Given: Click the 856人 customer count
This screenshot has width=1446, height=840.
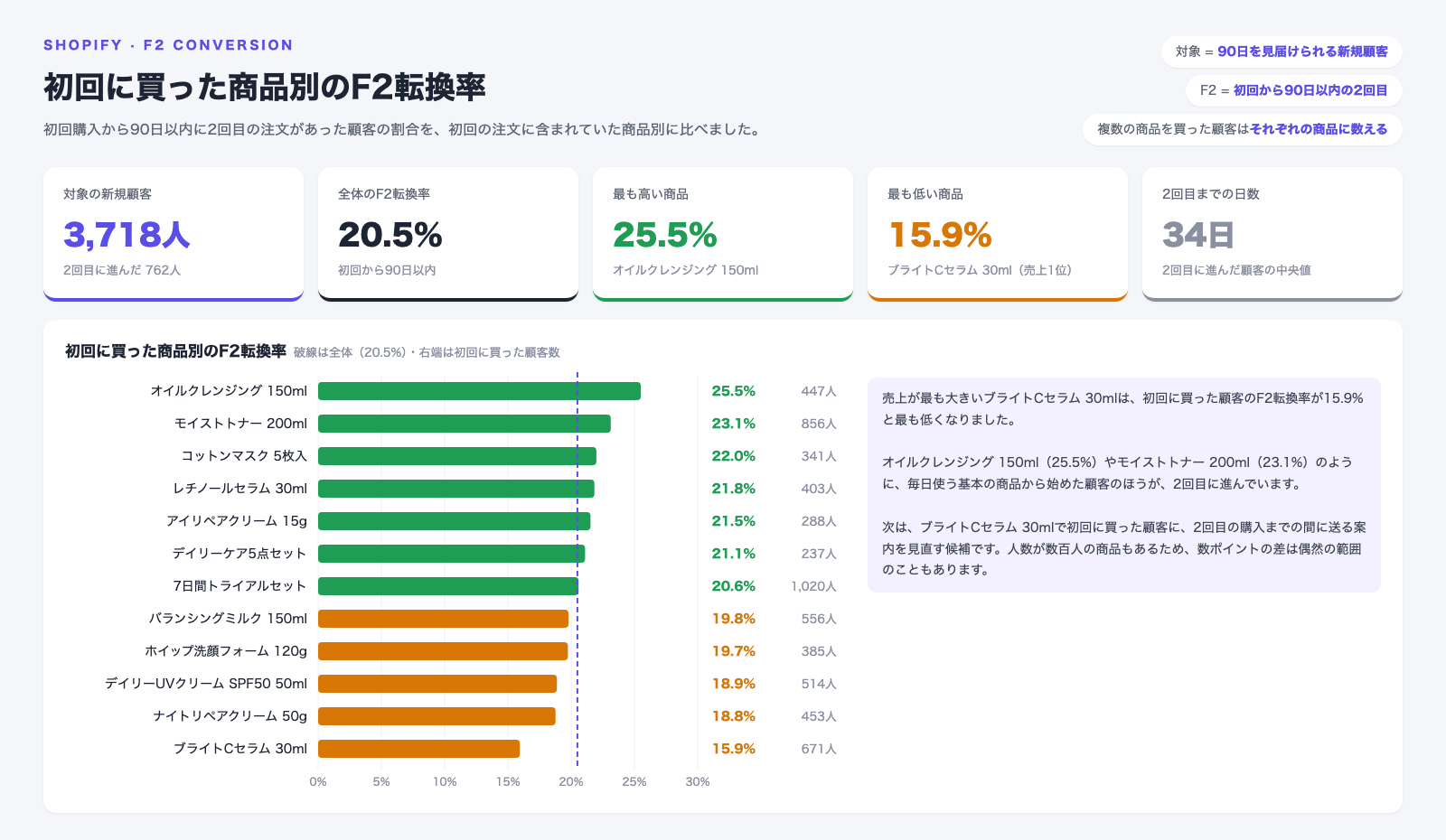Looking at the screenshot, I should pyautogui.click(x=819, y=424).
